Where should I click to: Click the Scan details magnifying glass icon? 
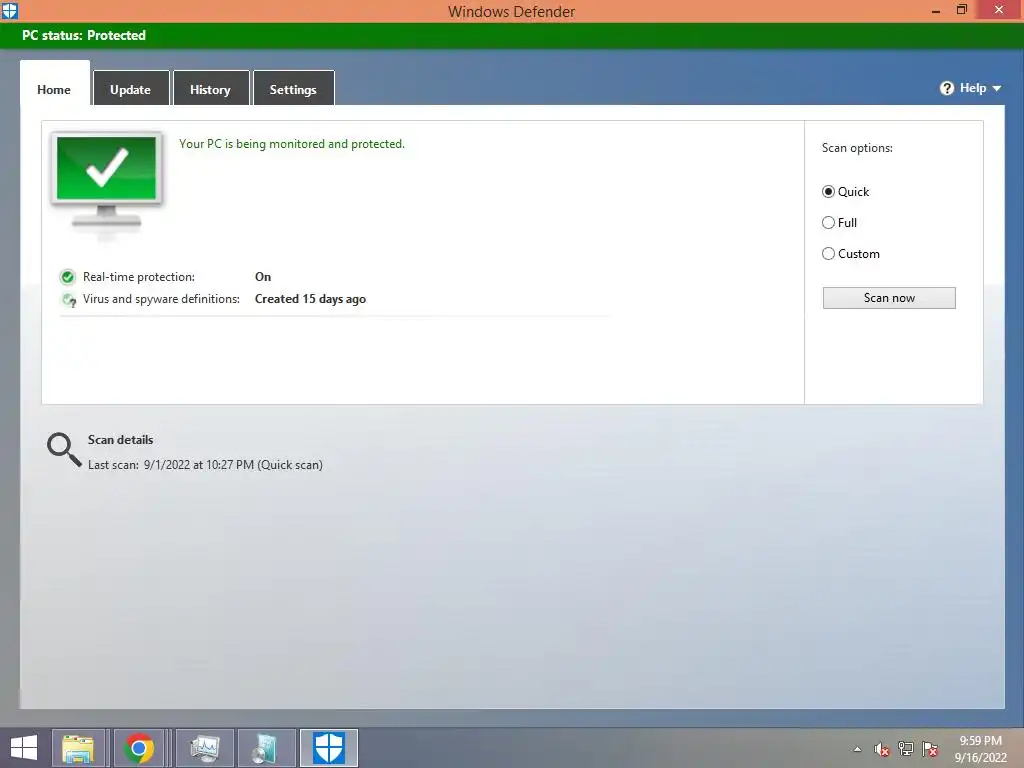coord(63,449)
